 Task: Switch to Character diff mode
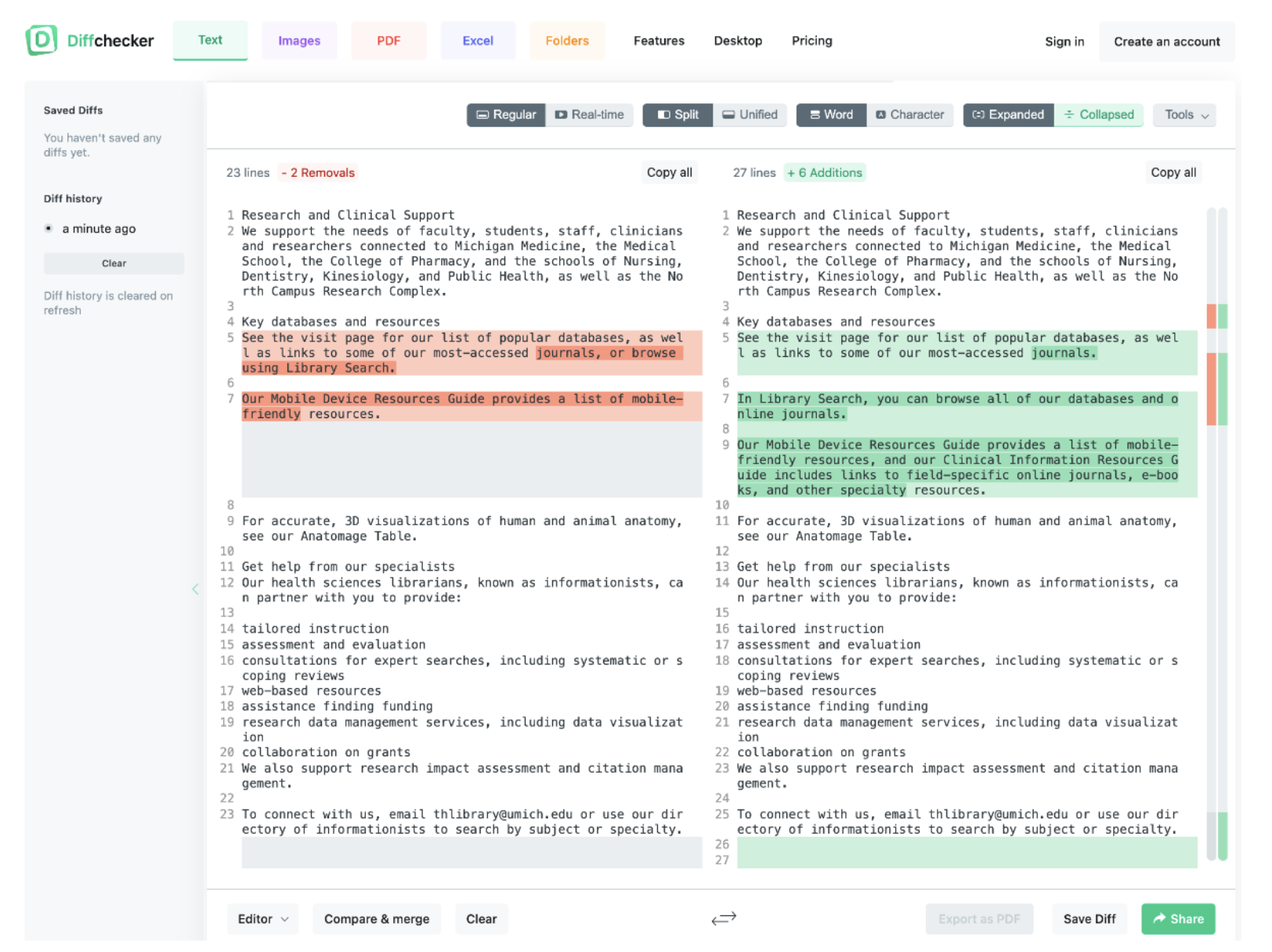click(909, 115)
